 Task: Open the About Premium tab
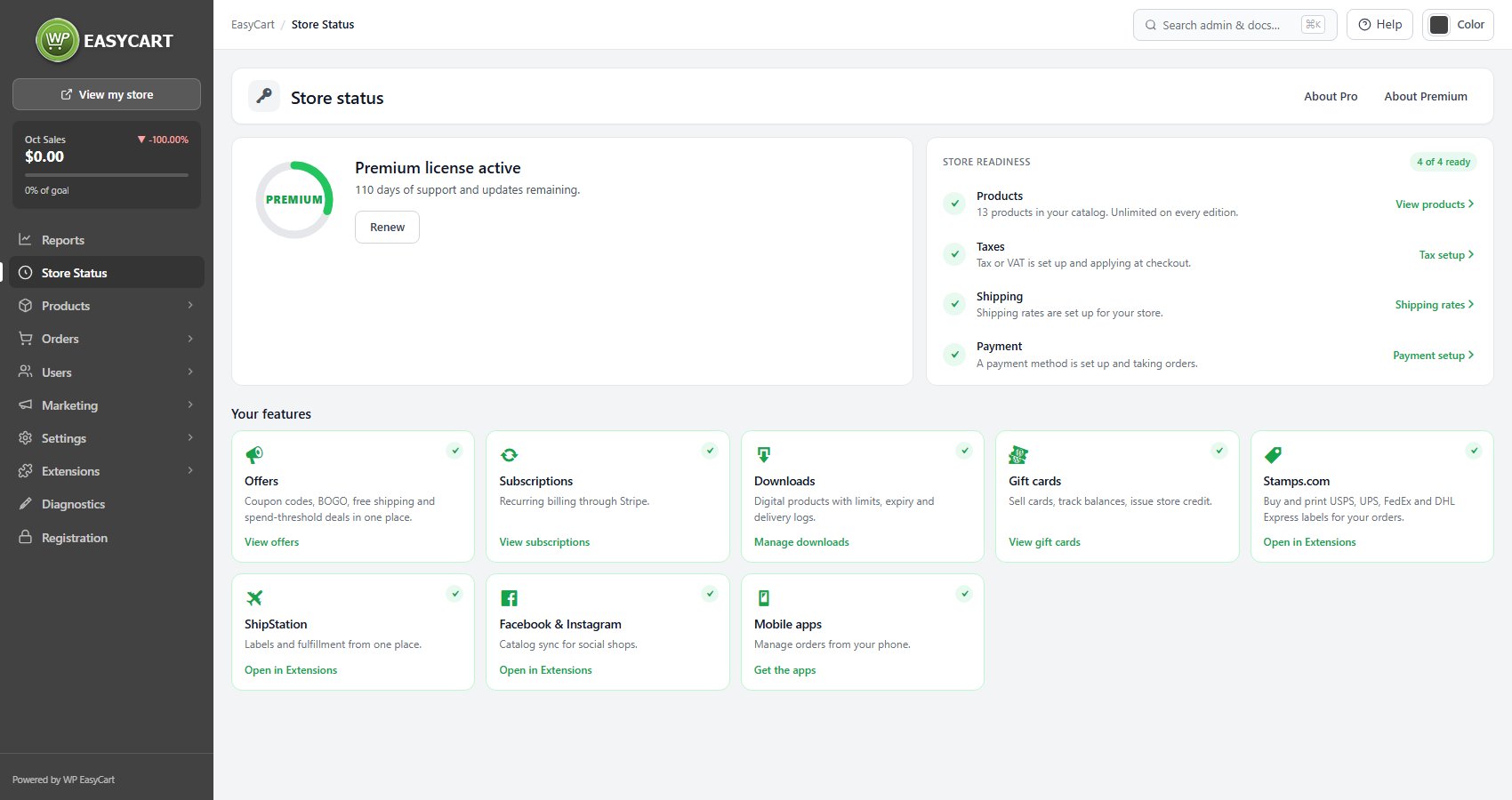click(x=1426, y=96)
